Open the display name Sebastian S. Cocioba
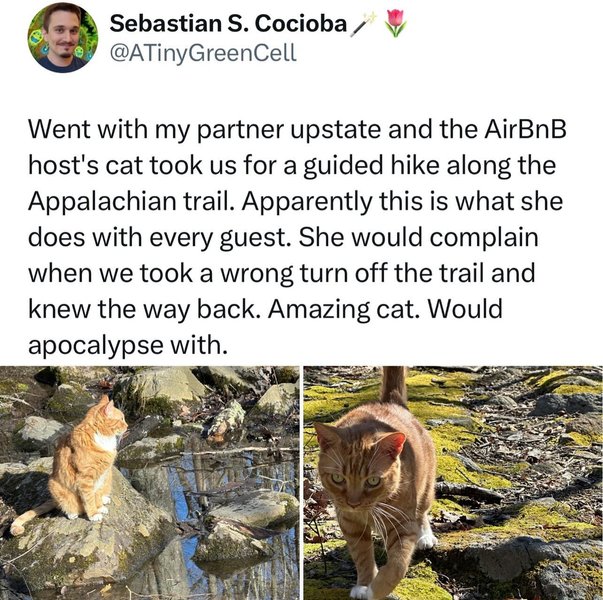This screenshot has height=600, width=603. click(x=228, y=24)
